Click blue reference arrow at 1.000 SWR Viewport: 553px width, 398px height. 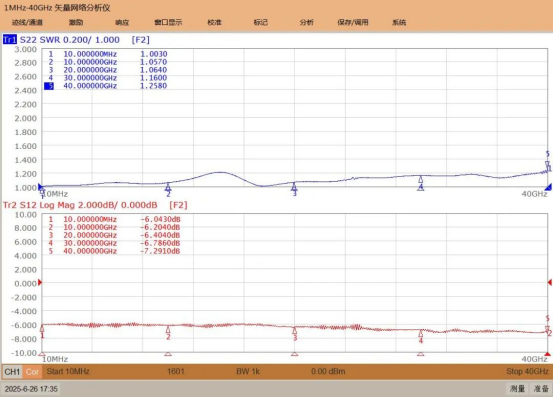coord(40,186)
